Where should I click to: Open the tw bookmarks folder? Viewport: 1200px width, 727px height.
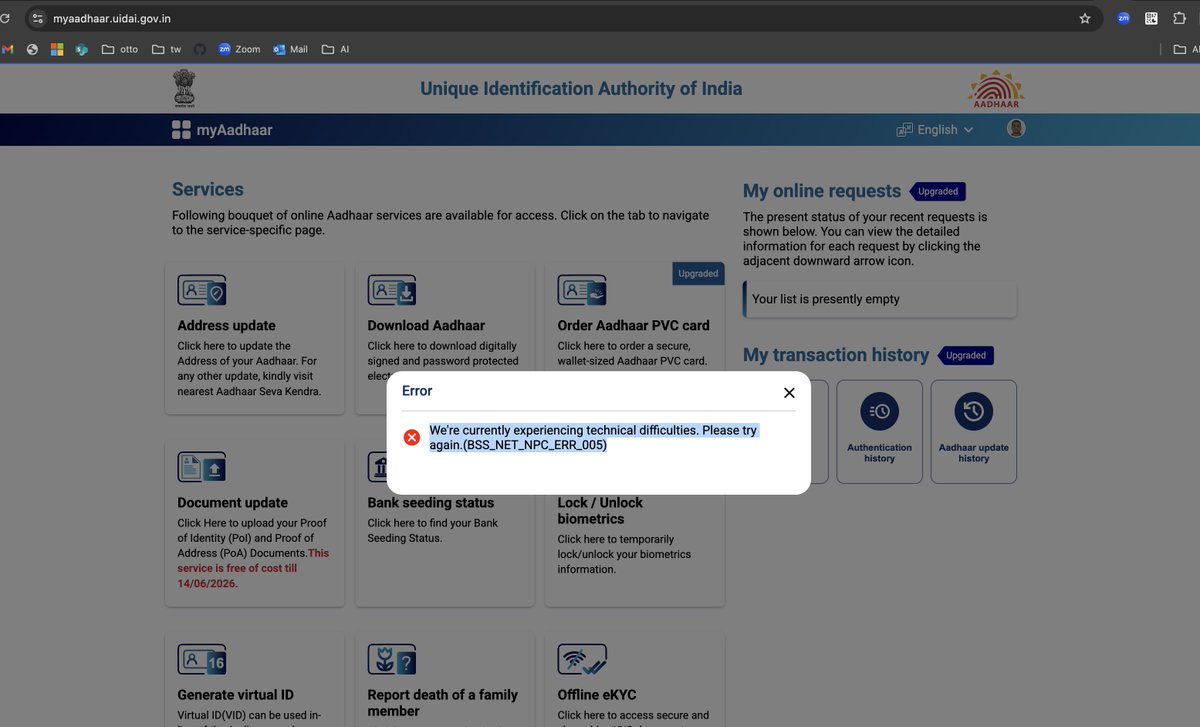(x=166, y=49)
